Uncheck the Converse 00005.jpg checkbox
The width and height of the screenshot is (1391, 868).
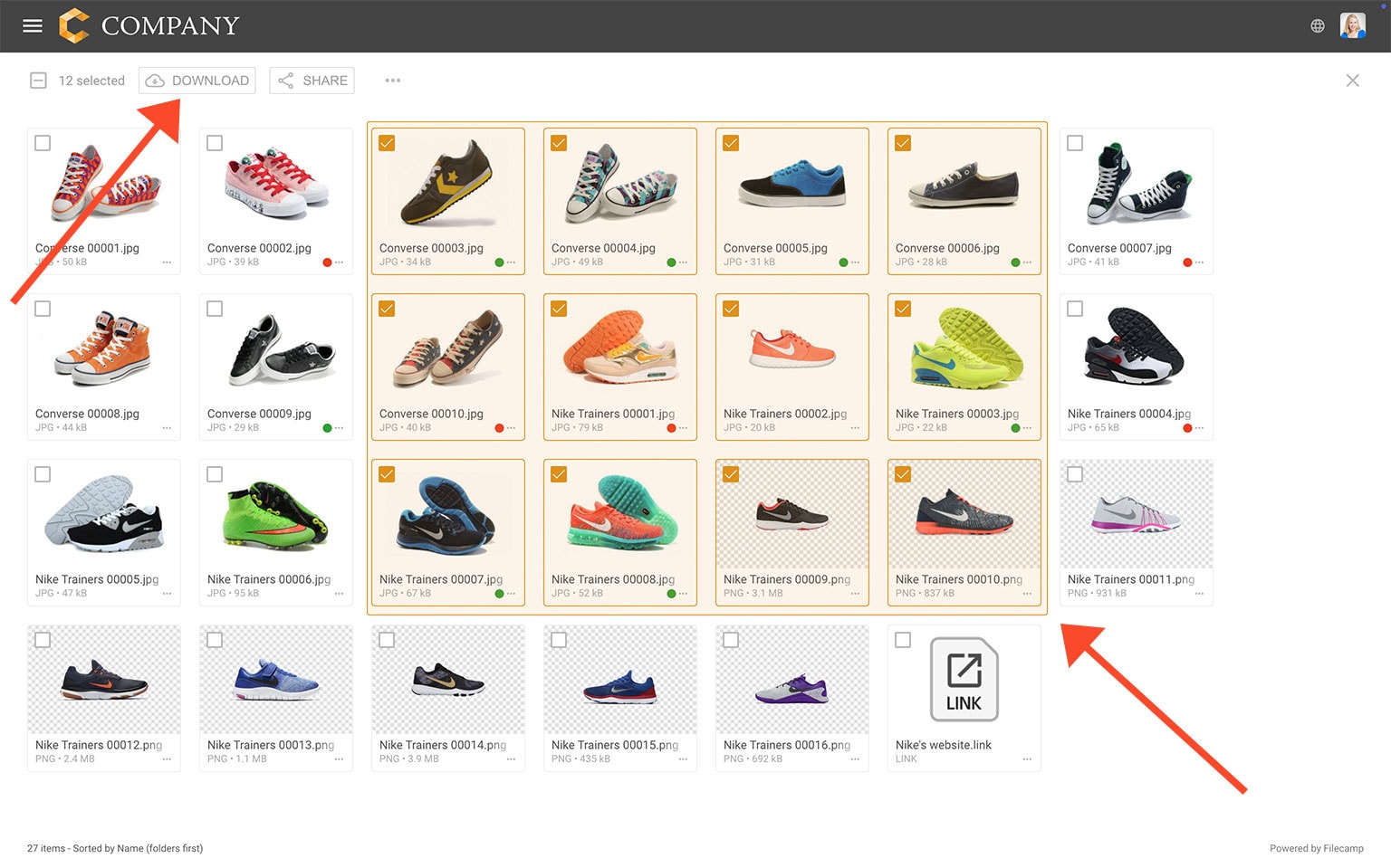[x=731, y=143]
